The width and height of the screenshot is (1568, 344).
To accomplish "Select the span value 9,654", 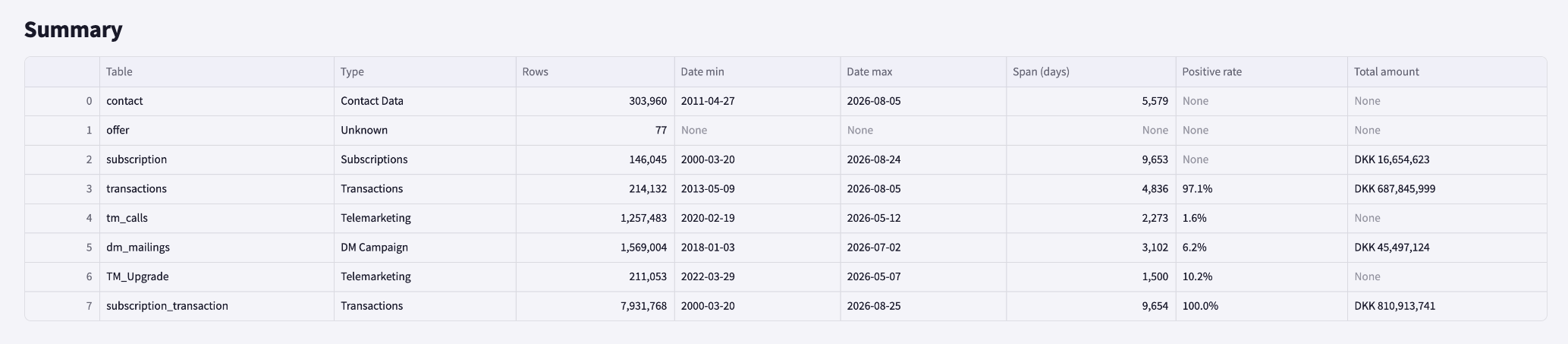I will [x=1091, y=305].
